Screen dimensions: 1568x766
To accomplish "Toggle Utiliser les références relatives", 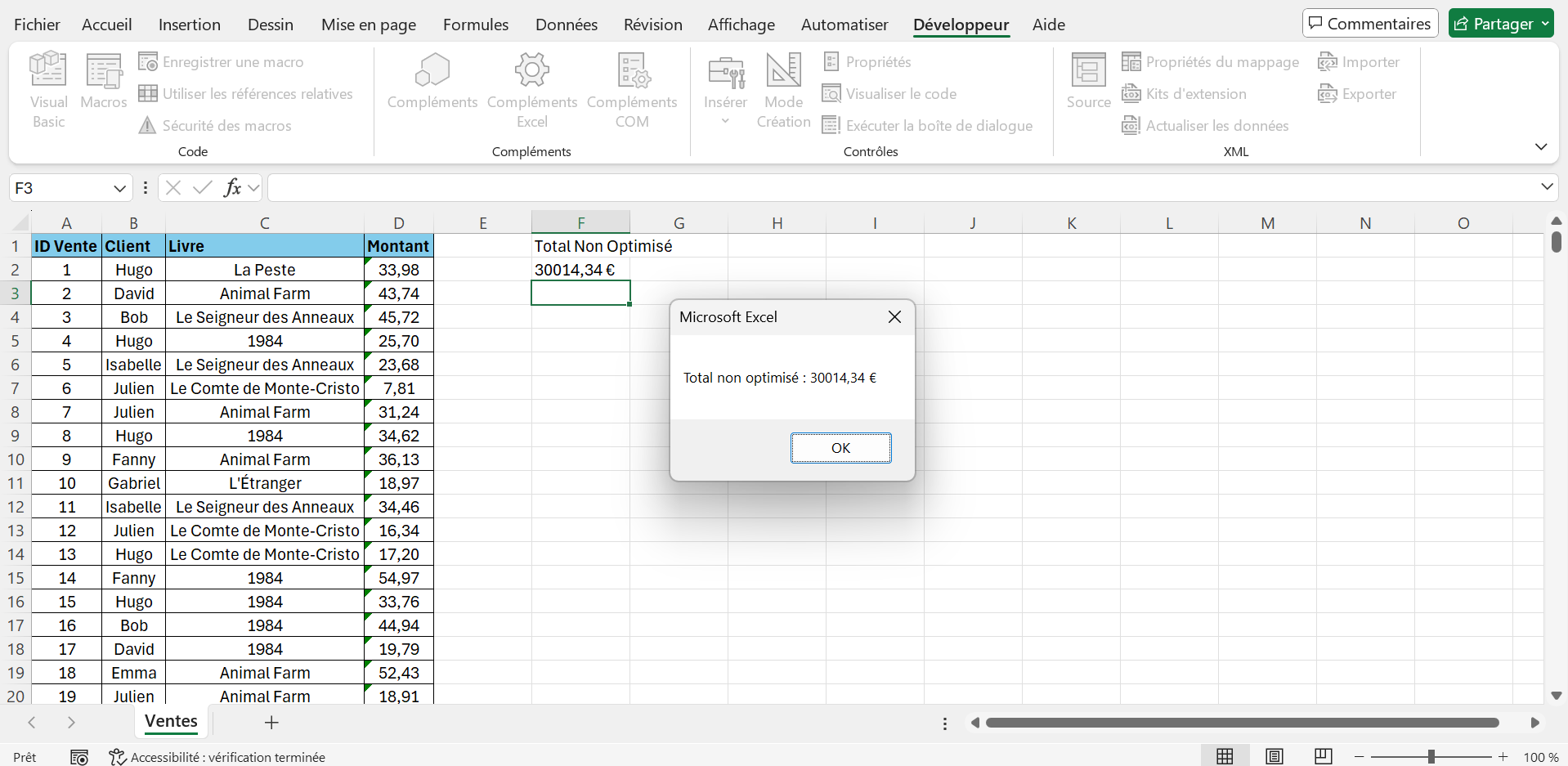I will [x=245, y=94].
